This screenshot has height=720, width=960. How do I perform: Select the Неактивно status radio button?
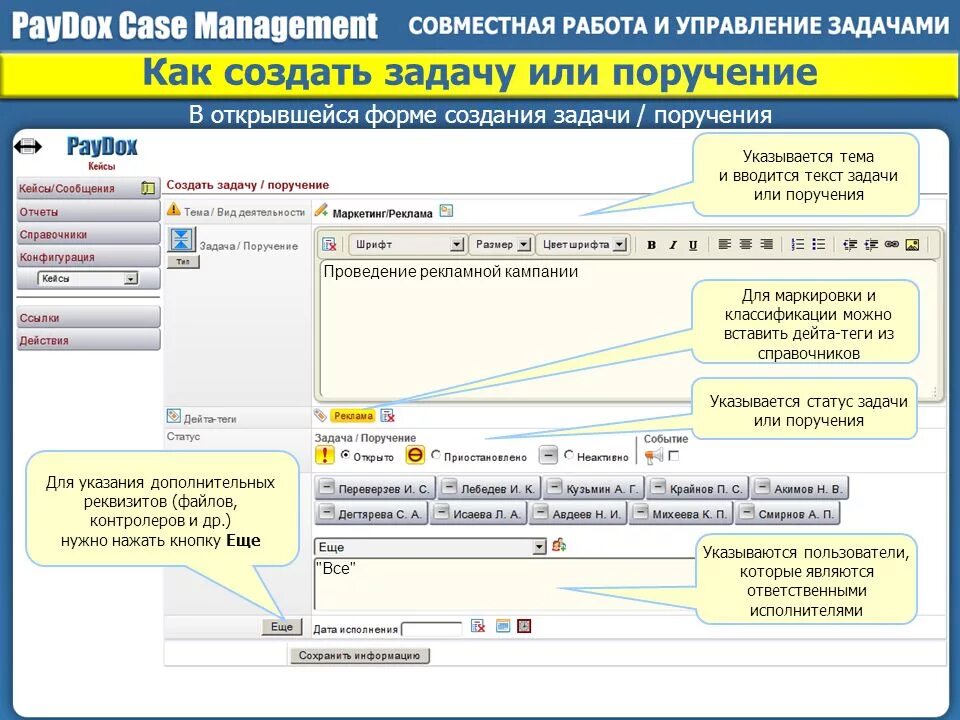(569, 455)
